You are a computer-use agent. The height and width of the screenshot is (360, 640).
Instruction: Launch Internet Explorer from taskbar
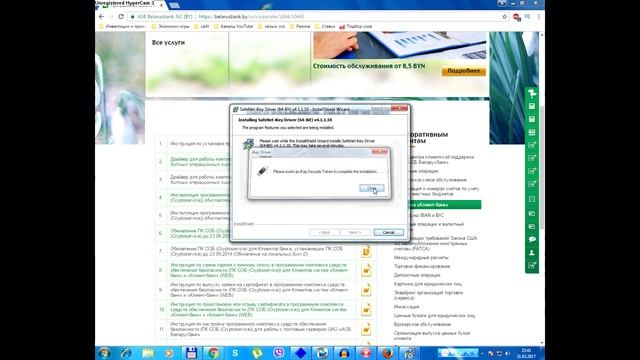pyautogui.click(x=126, y=353)
